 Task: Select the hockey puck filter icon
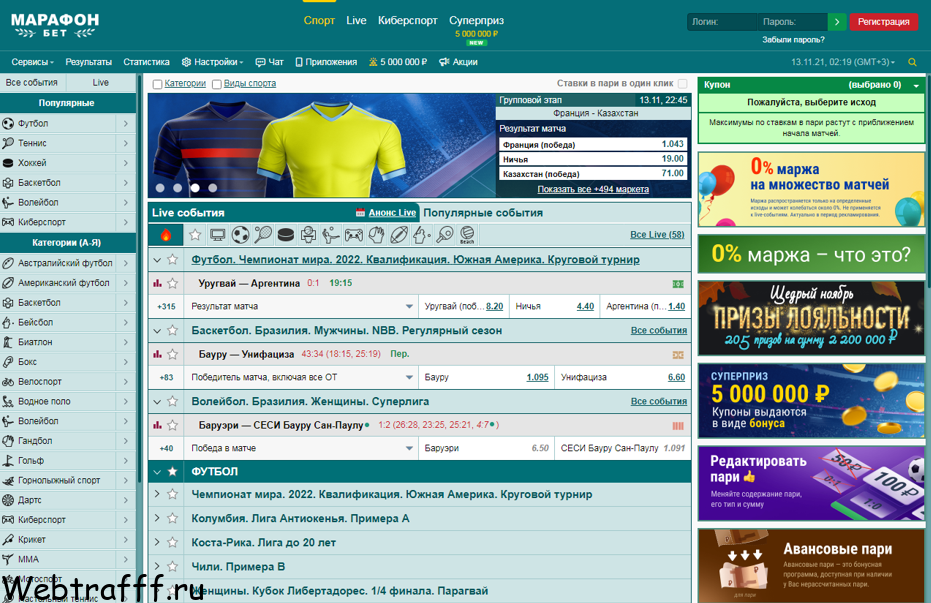tap(286, 235)
